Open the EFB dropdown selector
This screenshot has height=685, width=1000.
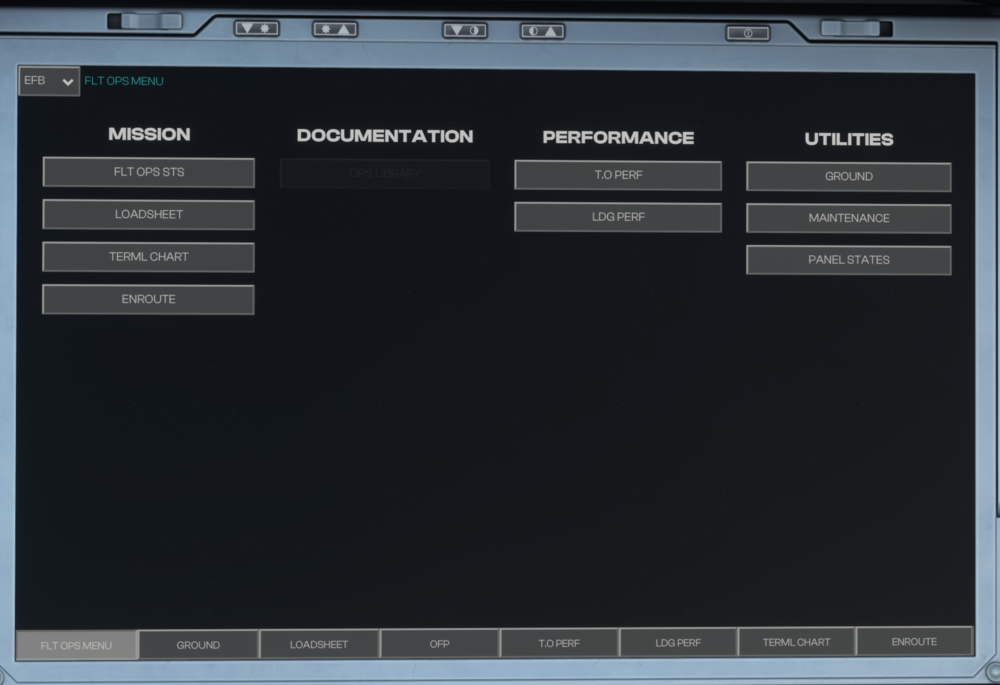[49, 81]
